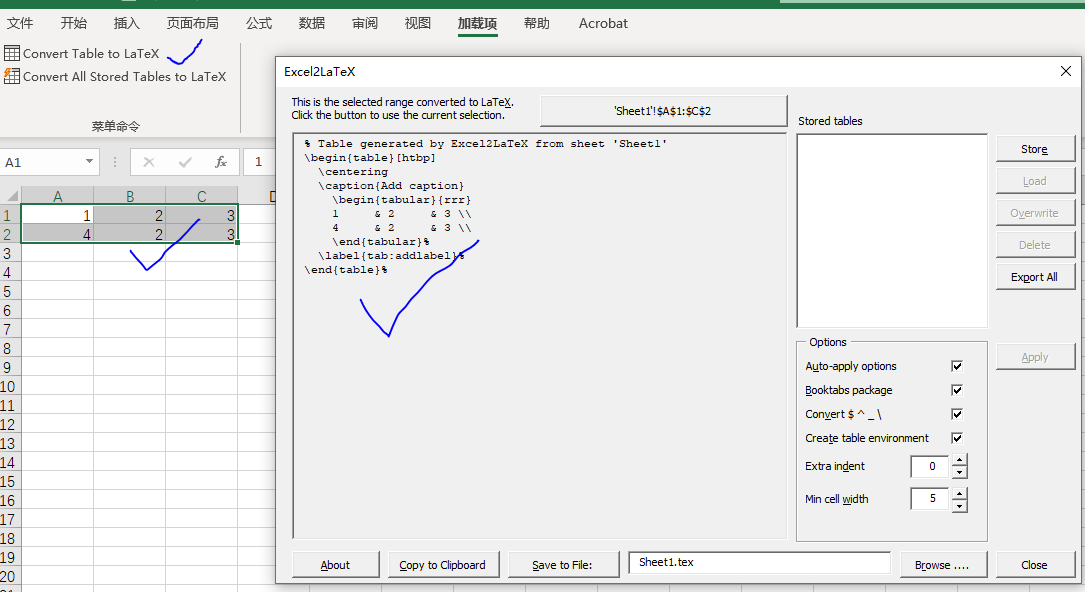Disable the Booktabs package option
The height and width of the screenshot is (592, 1085).
click(x=956, y=390)
